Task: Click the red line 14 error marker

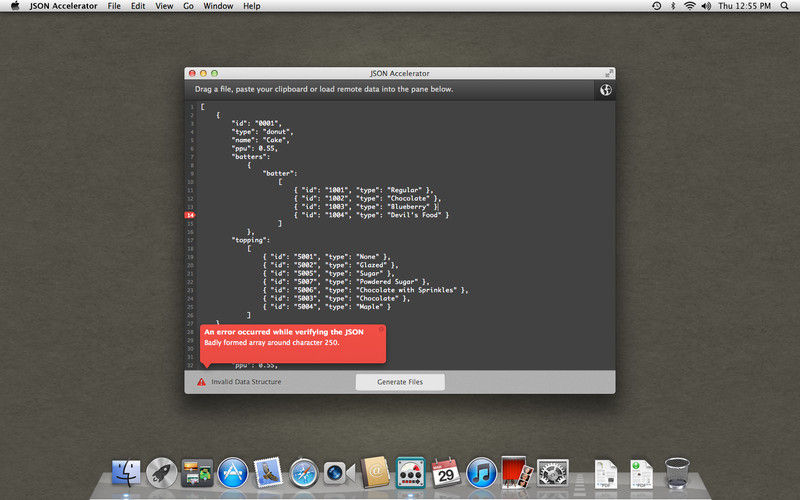Action: pyautogui.click(x=190, y=215)
